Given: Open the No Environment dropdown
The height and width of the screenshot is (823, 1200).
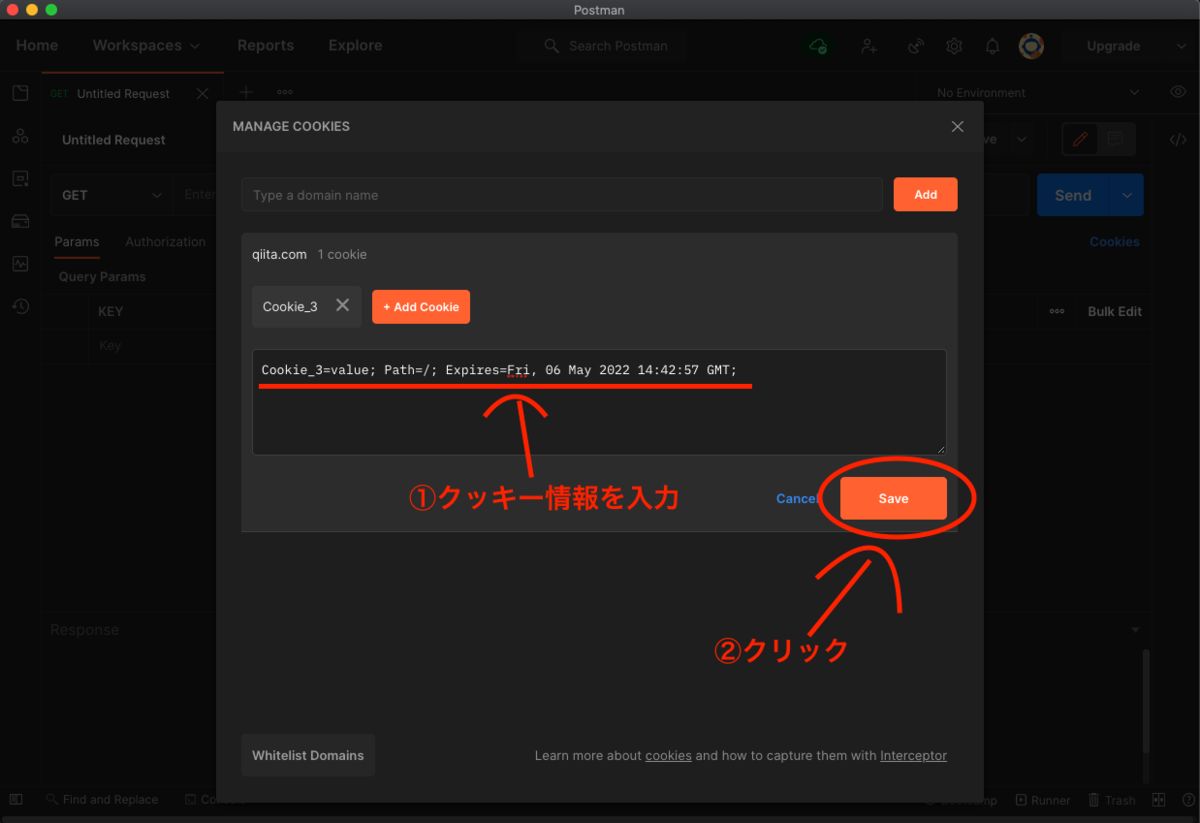Looking at the screenshot, I should 1038,93.
